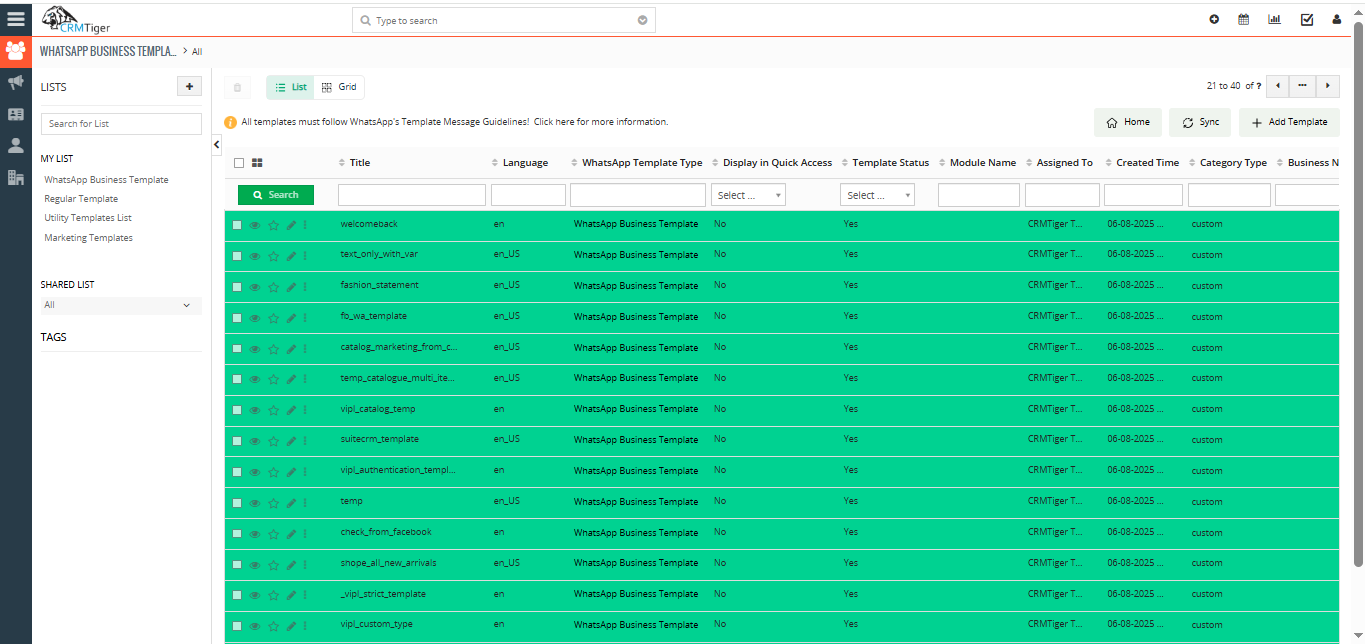Screen dimensions: 1365x644
Task: Star the check_from_facebook row
Action: (x=273, y=533)
